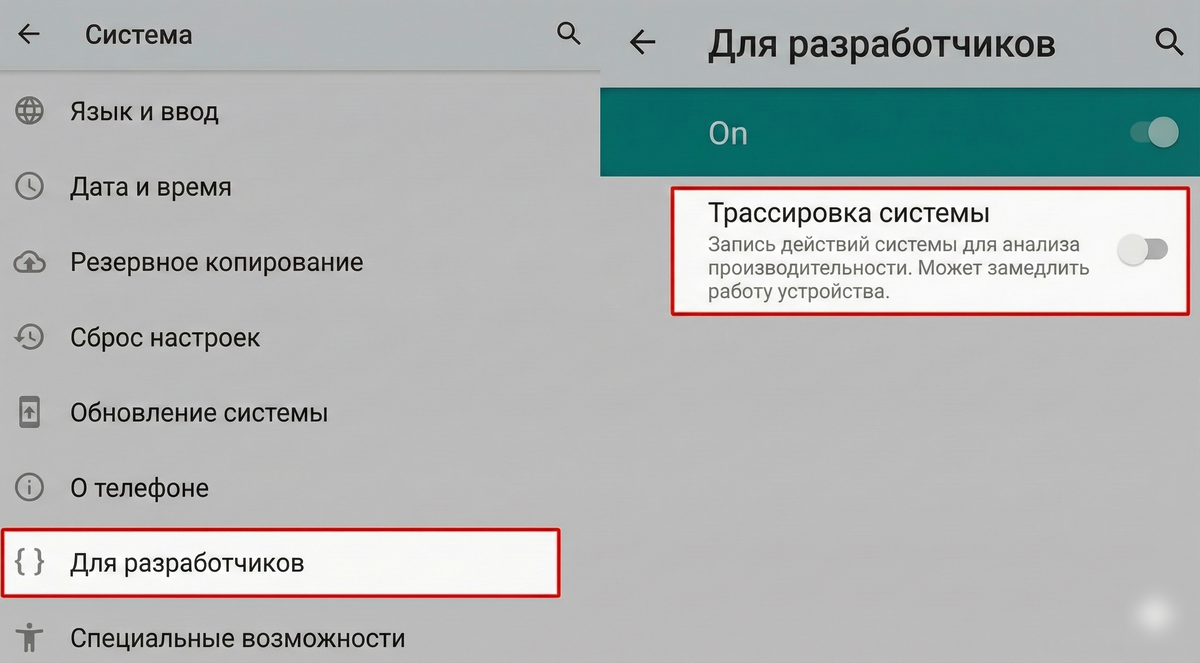Open Для разработчиков settings
This screenshot has width=1200, height=663.
click(281, 563)
